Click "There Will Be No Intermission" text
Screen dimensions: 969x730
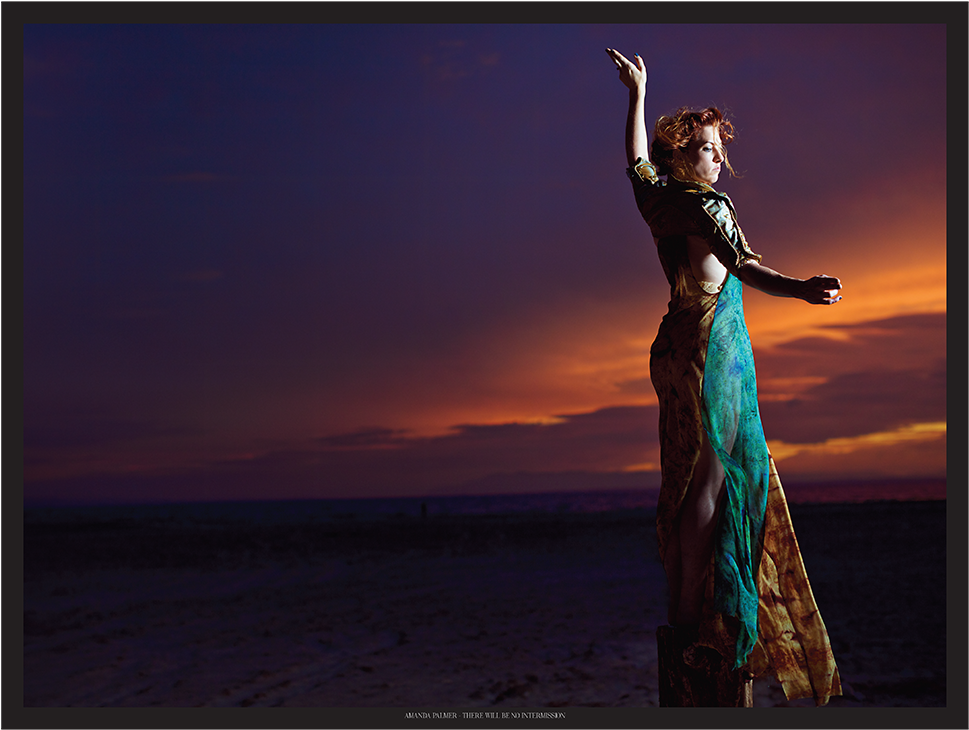click(513, 715)
